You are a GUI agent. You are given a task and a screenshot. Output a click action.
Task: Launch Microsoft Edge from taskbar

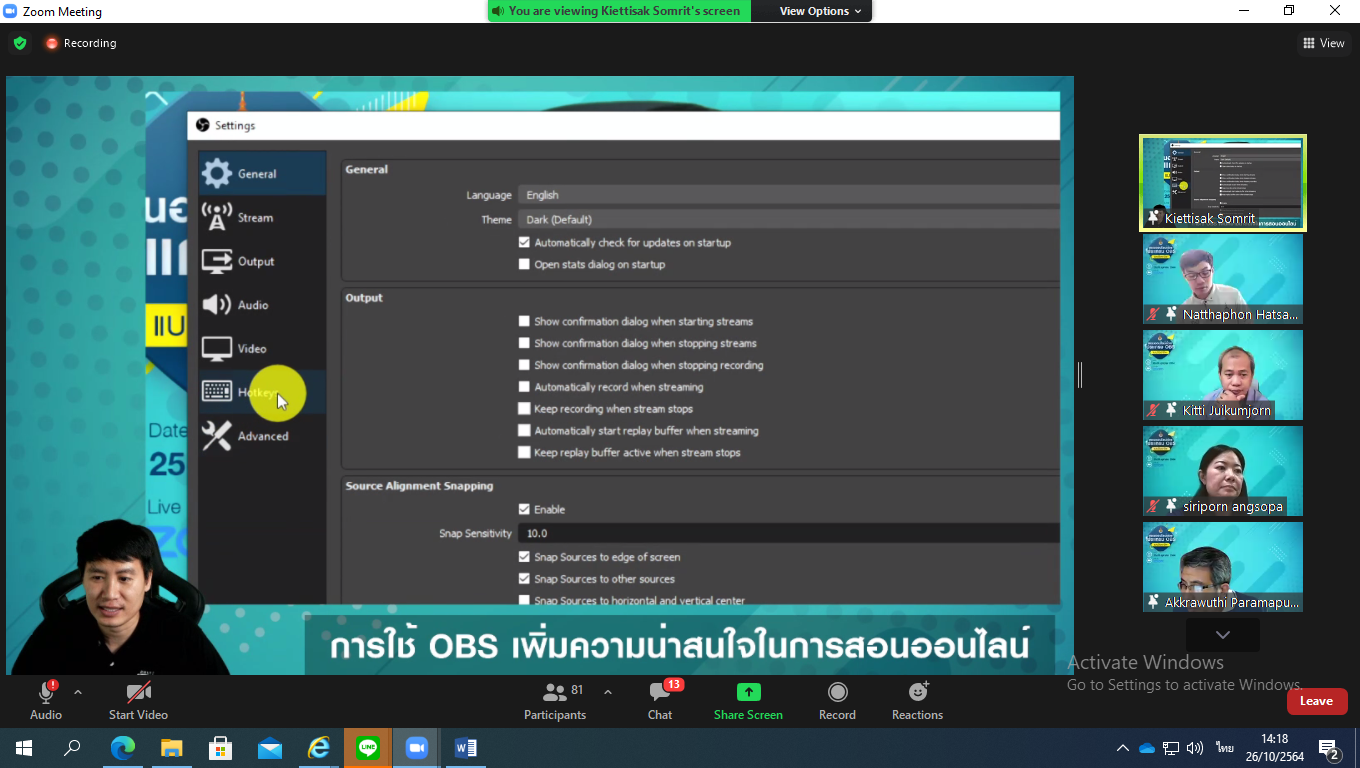coord(122,748)
